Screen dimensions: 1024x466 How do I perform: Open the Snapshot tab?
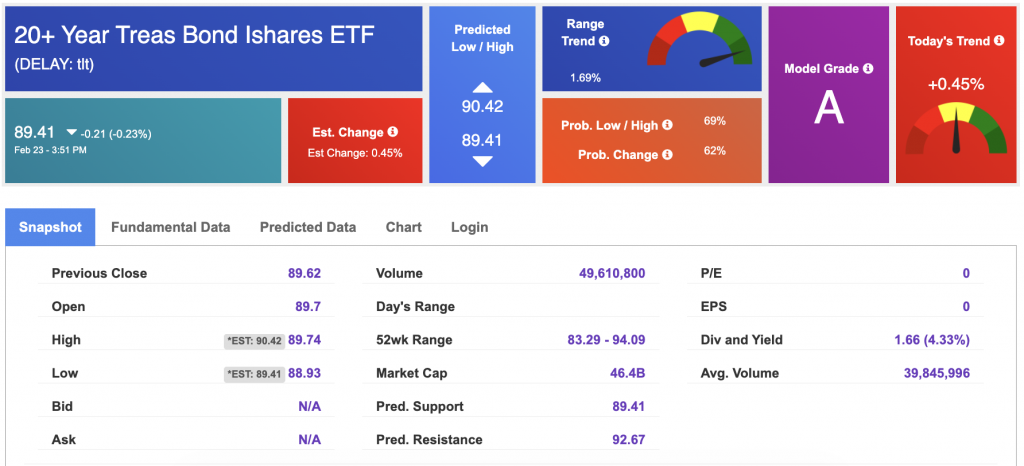(x=50, y=227)
